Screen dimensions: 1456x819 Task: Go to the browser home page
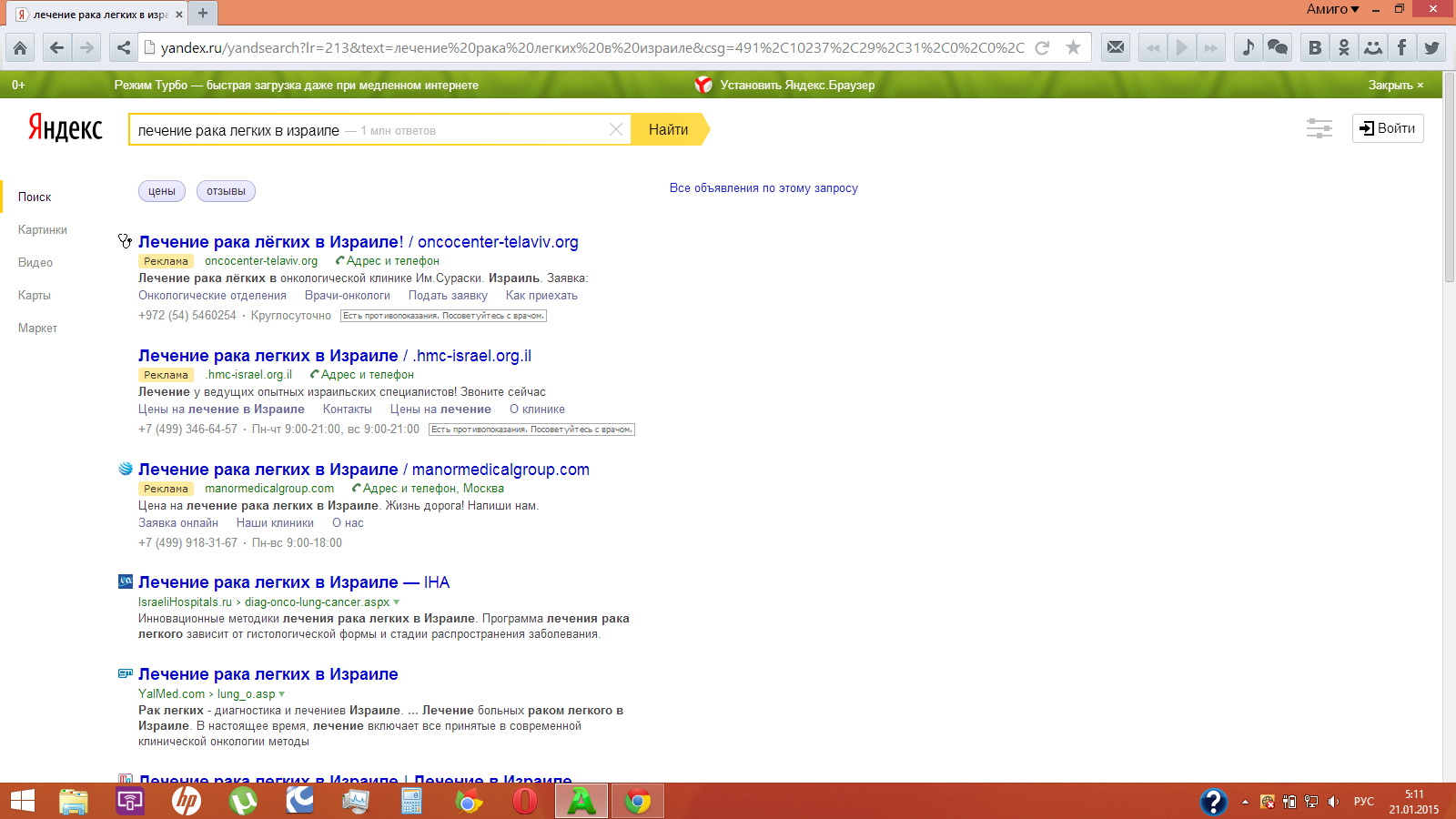20,47
